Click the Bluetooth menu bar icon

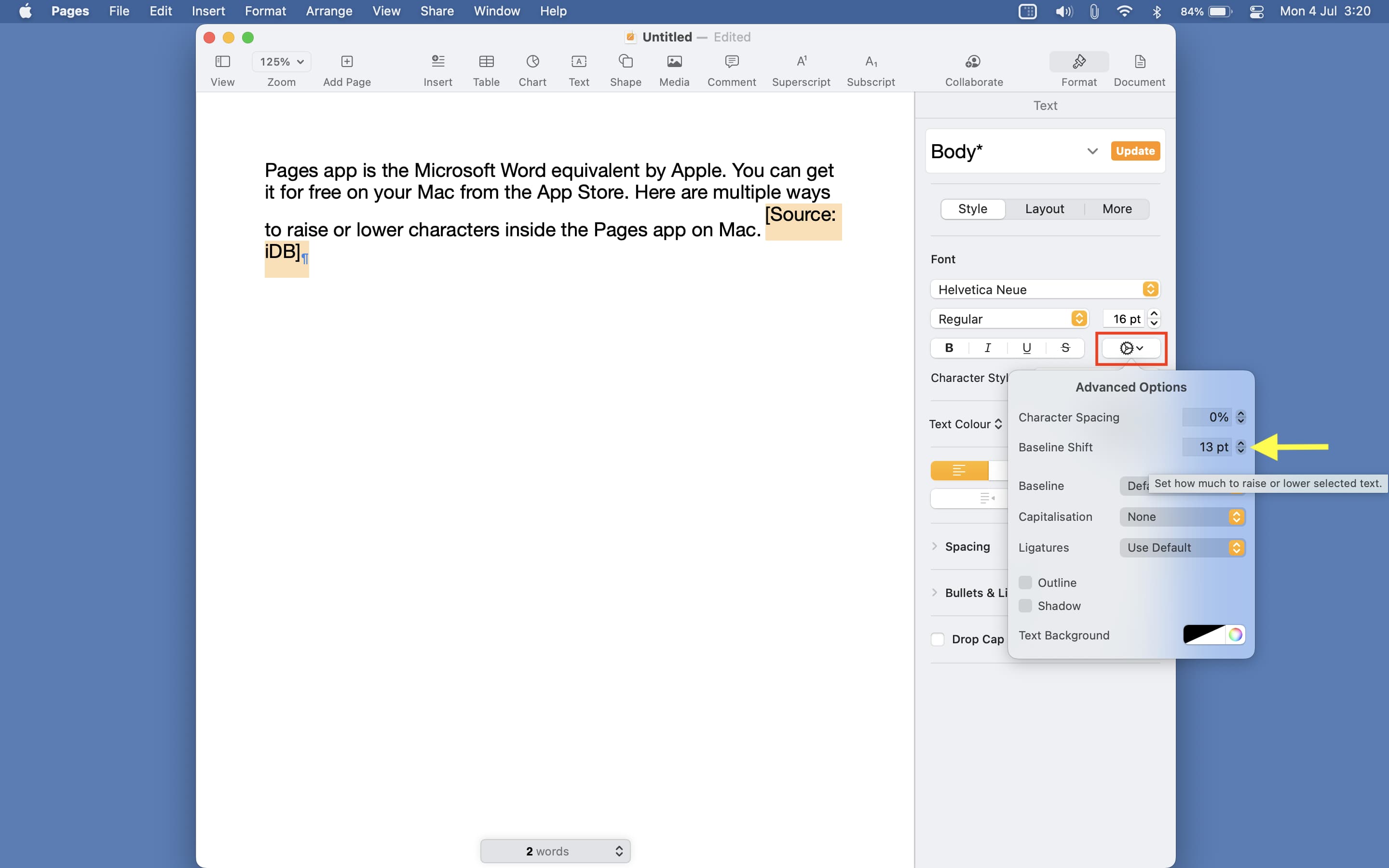pyautogui.click(x=1157, y=11)
